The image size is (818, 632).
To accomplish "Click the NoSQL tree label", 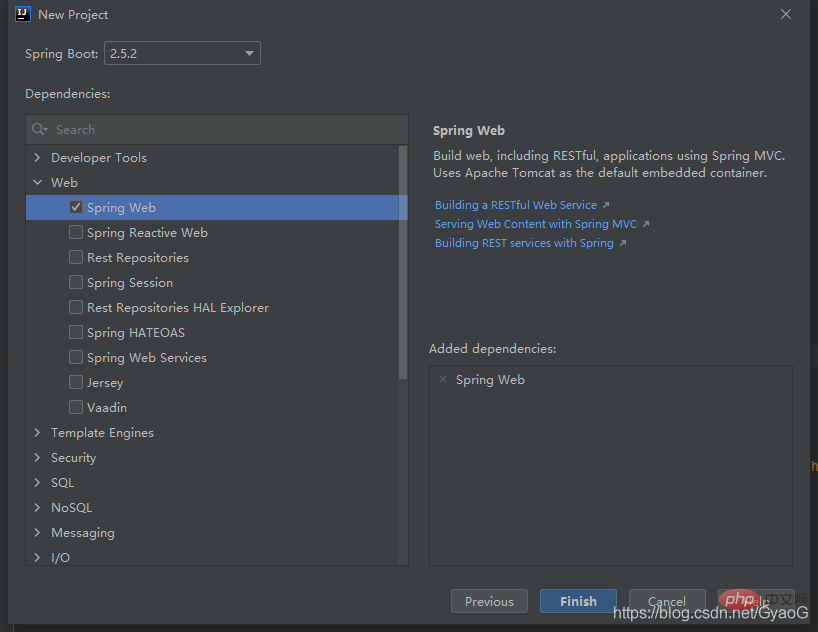I will point(71,508).
